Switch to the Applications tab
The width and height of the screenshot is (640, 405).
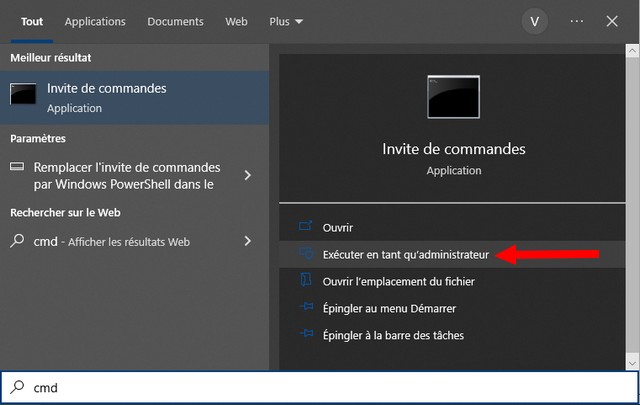tap(95, 21)
